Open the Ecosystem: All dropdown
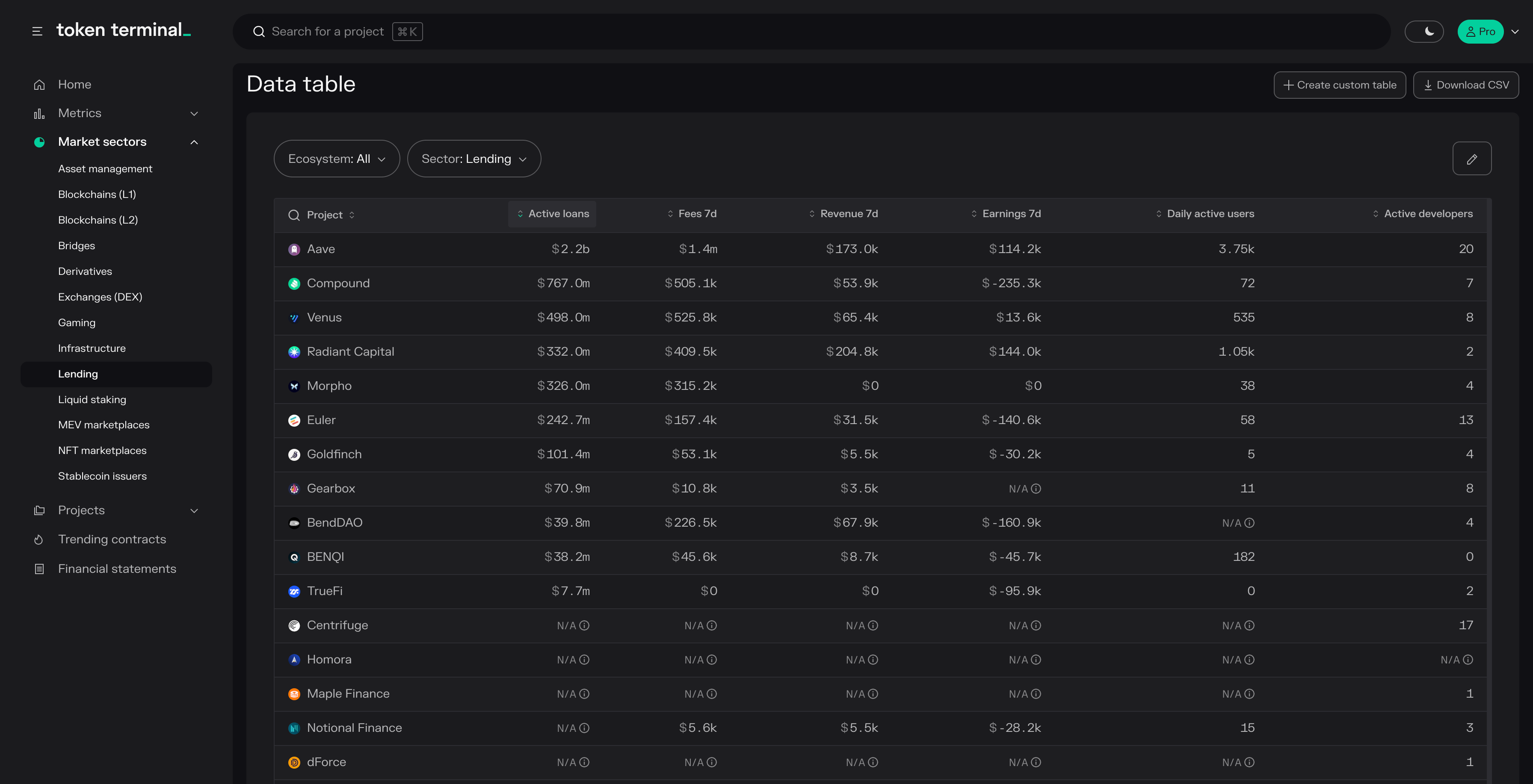The height and width of the screenshot is (784, 1533). [336, 159]
